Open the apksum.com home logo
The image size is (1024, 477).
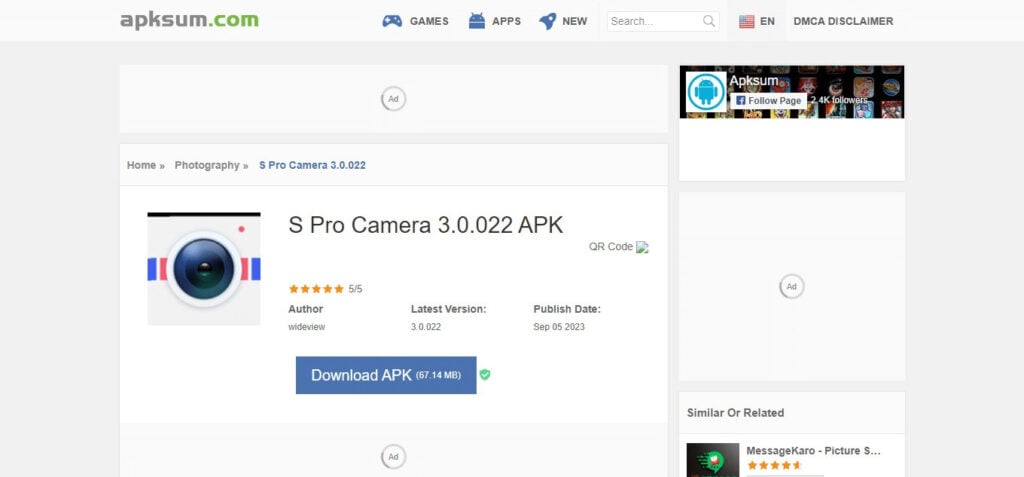(x=189, y=20)
